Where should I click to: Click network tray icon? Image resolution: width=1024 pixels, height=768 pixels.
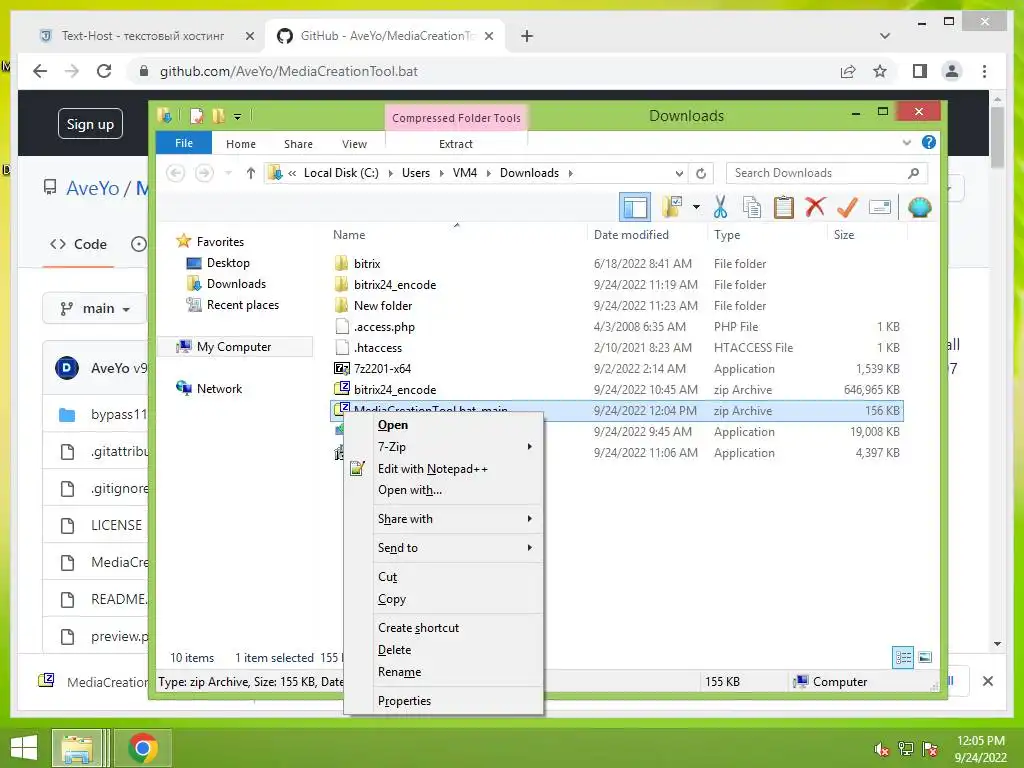click(906, 749)
